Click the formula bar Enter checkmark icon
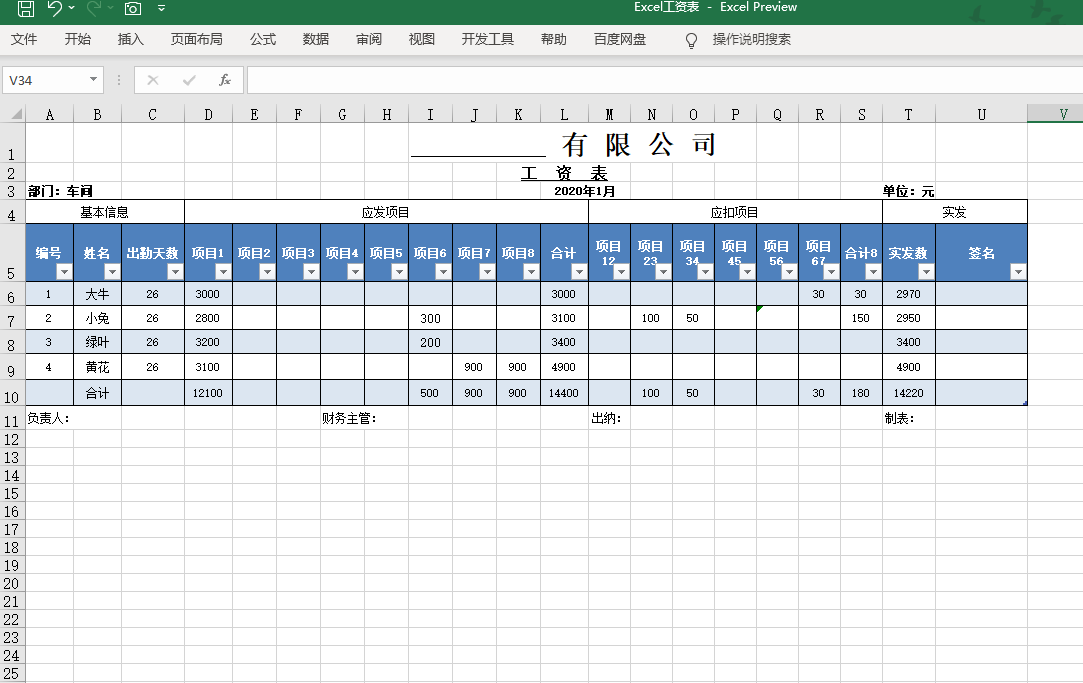 click(189, 80)
